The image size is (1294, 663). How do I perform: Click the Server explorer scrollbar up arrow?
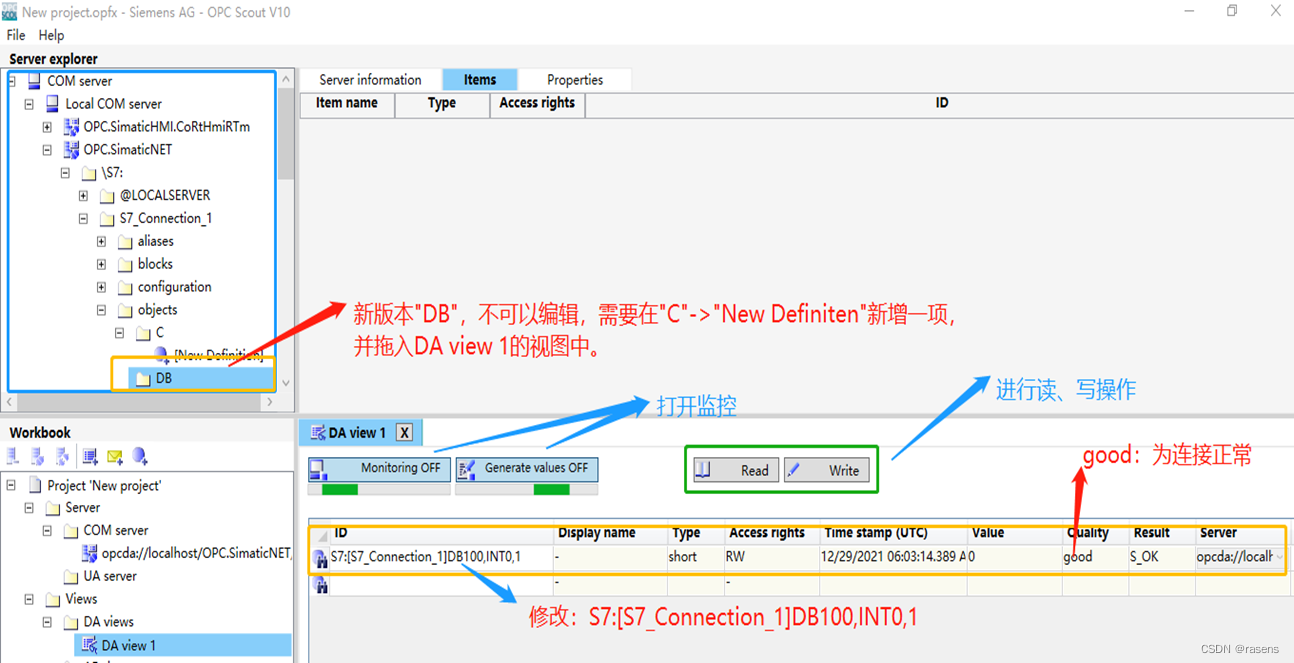click(x=286, y=79)
